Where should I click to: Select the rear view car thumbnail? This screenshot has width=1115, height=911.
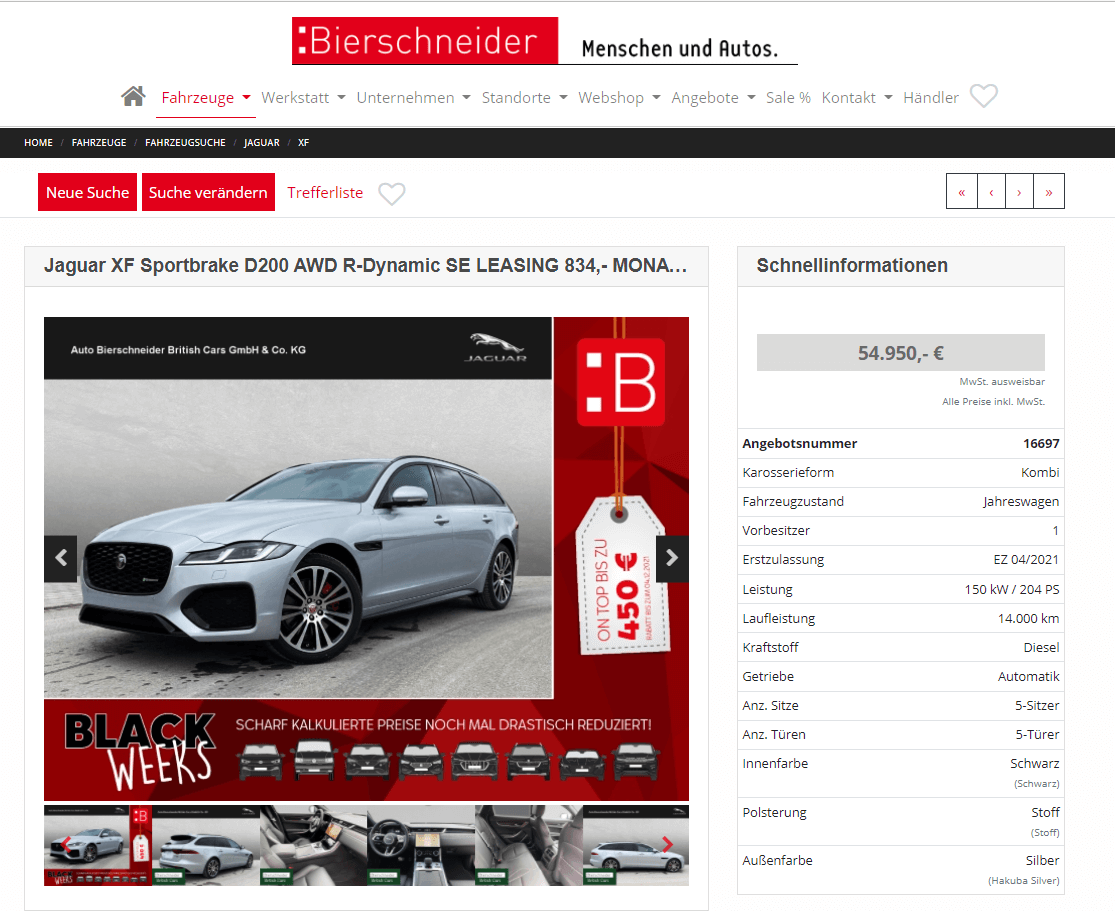206,846
